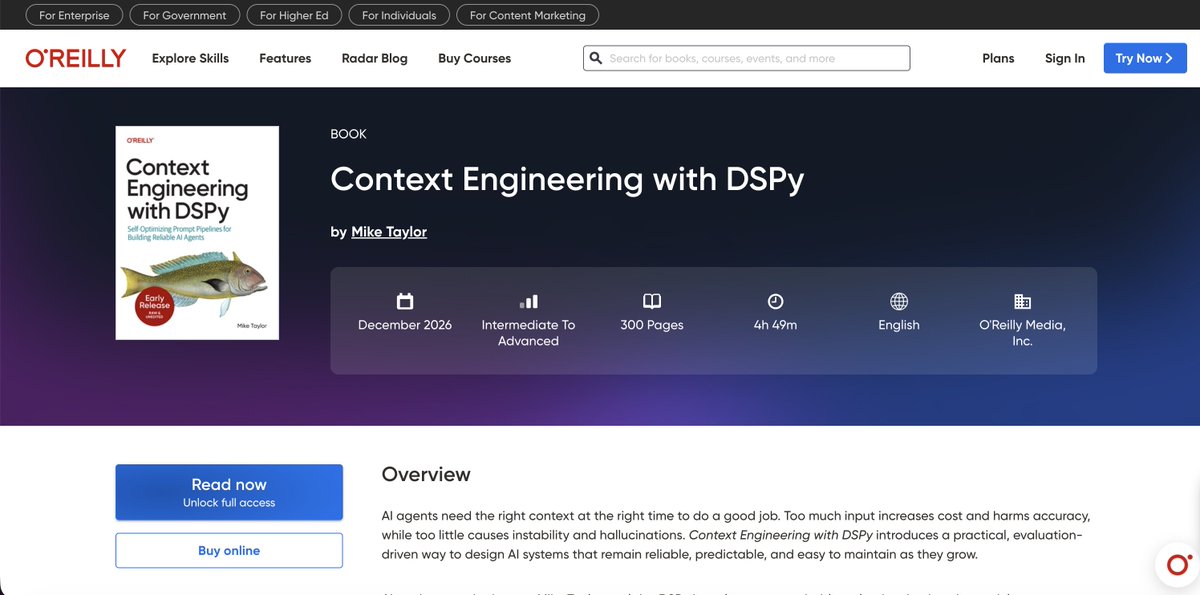Focus the books and courses search field
This screenshot has width=1200, height=595.
[747, 58]
